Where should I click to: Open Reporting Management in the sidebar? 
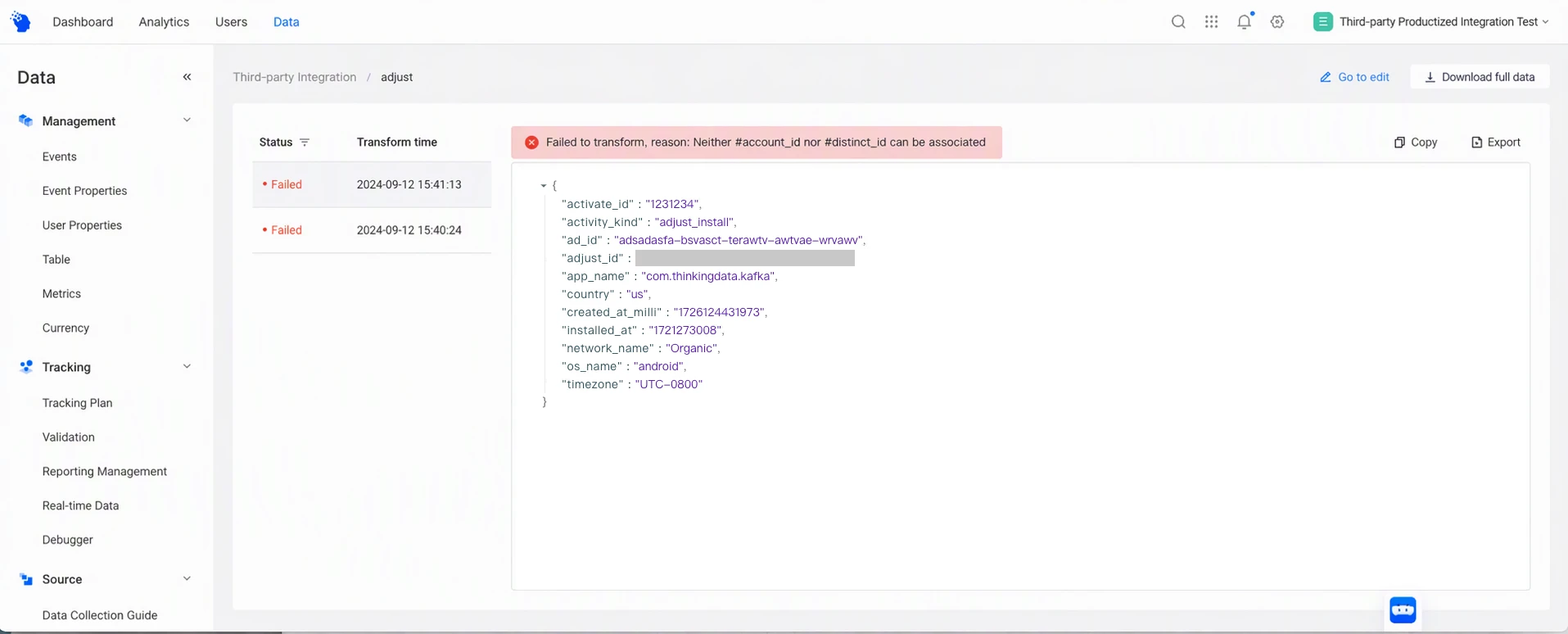pyautogui.click(x=105, y=472)
